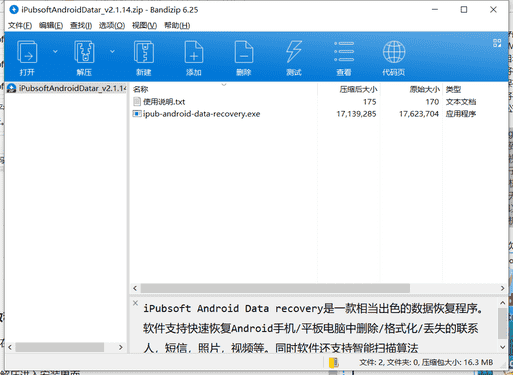Click the file list horizontal scrollbar thumb
This screenshot has width=513, height=375.
point(275,288)
